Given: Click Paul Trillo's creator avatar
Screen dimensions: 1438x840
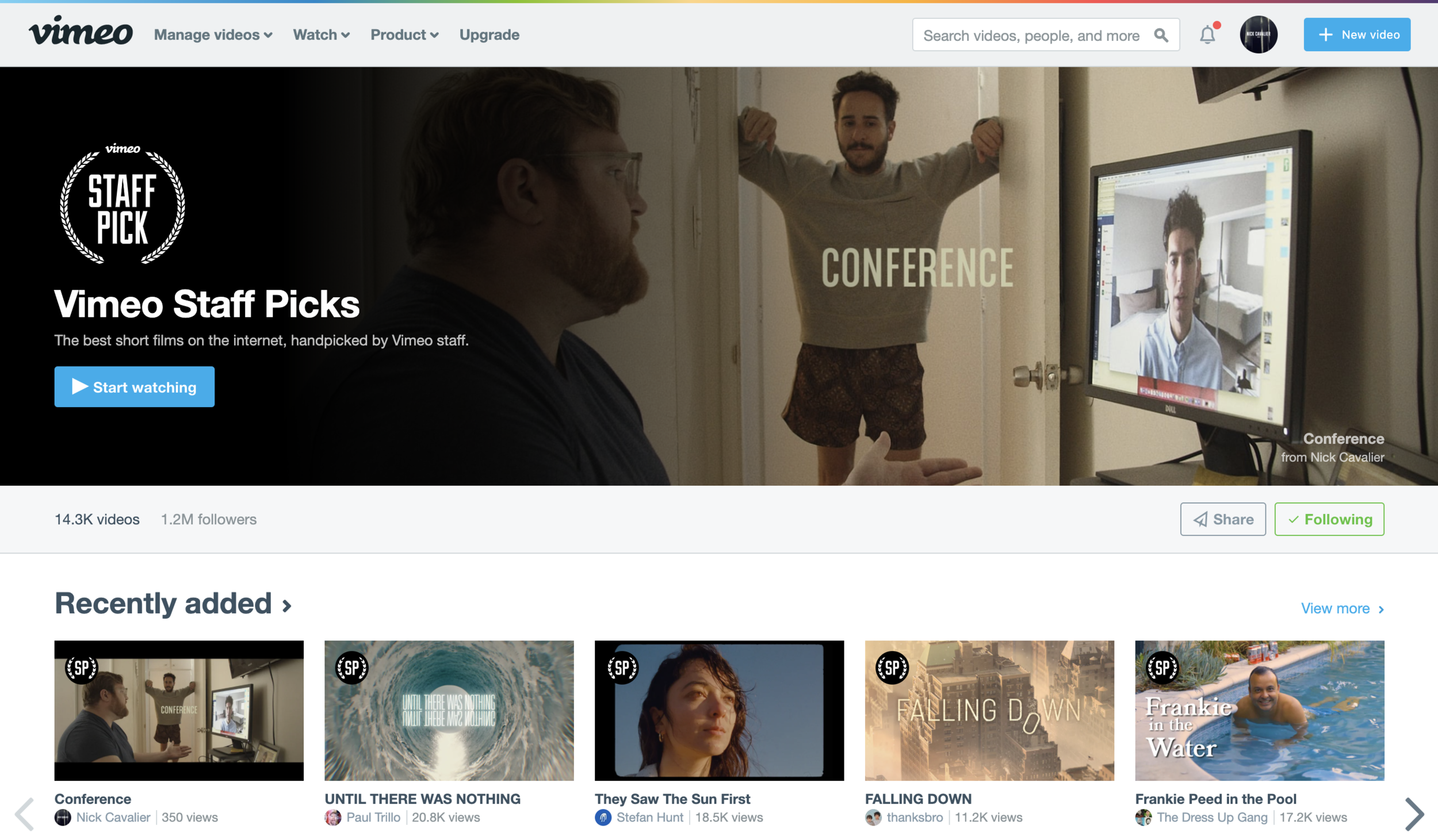Looking at the screenshot, I should (334, 818).
